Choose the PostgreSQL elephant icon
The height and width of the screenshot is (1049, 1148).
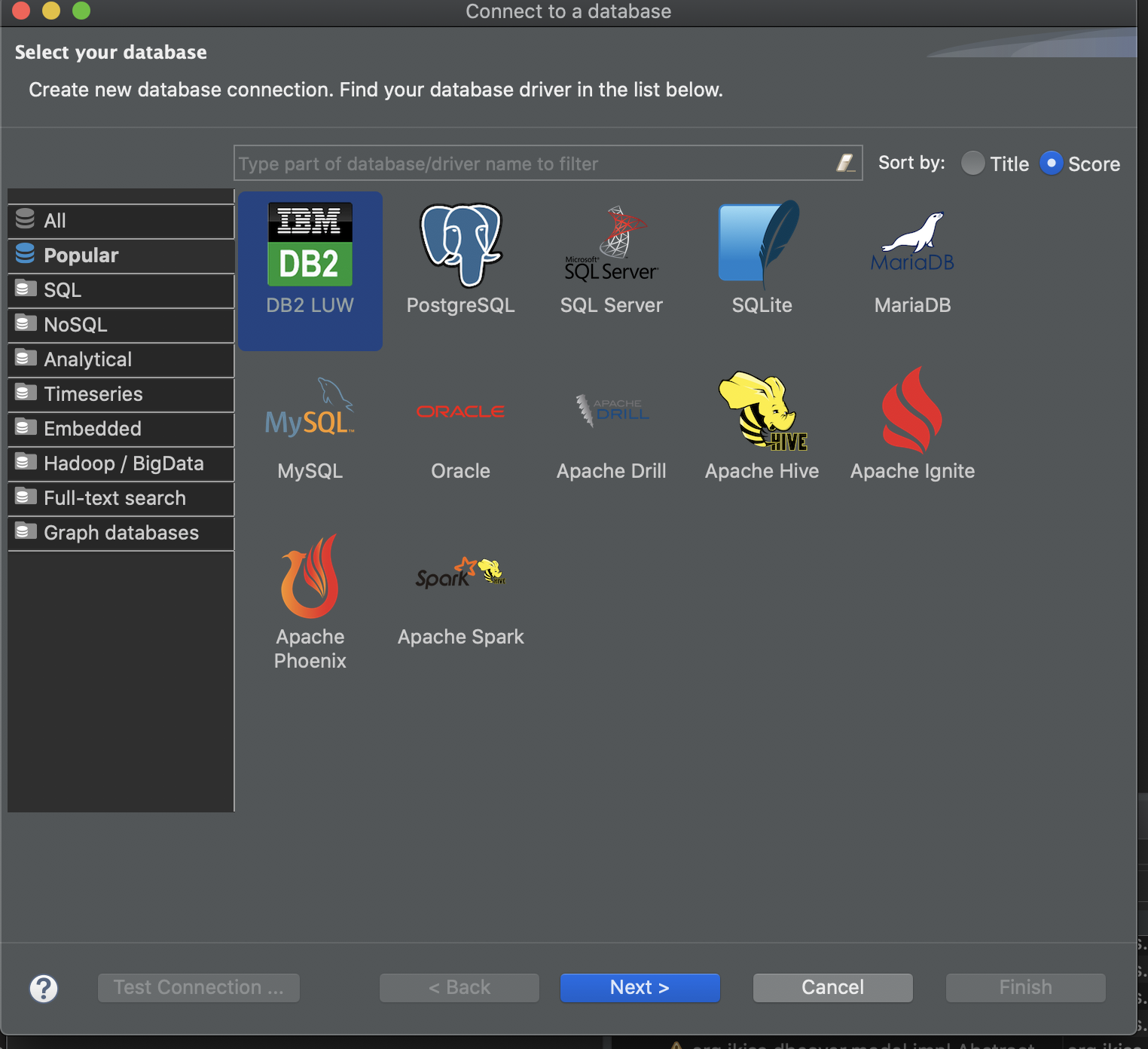click(x=460, y=246)
